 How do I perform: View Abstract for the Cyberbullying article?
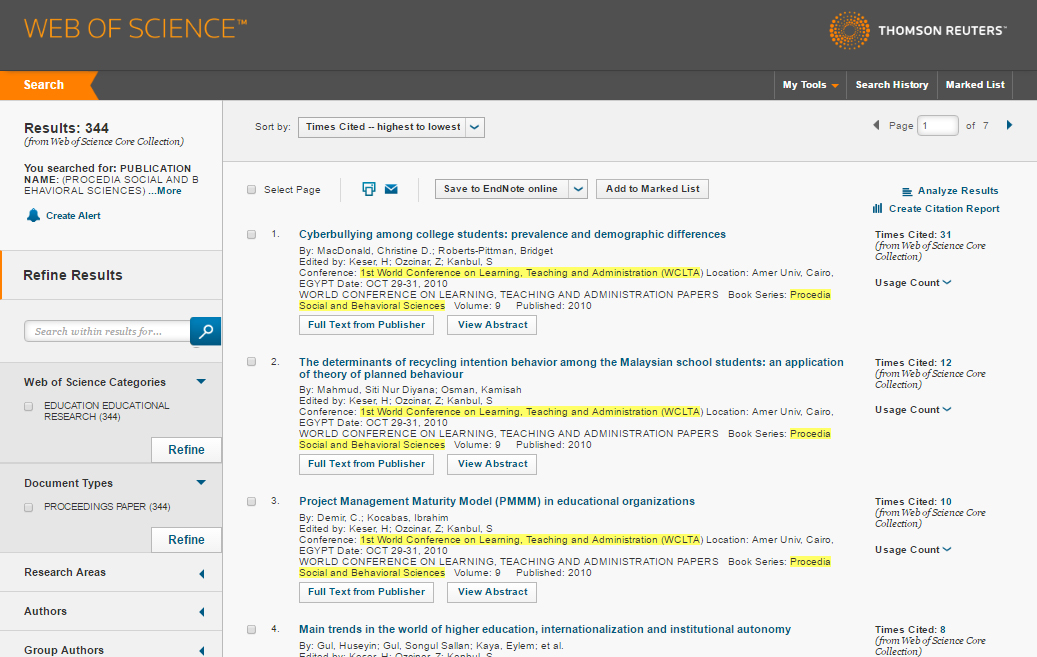point(492,325)
